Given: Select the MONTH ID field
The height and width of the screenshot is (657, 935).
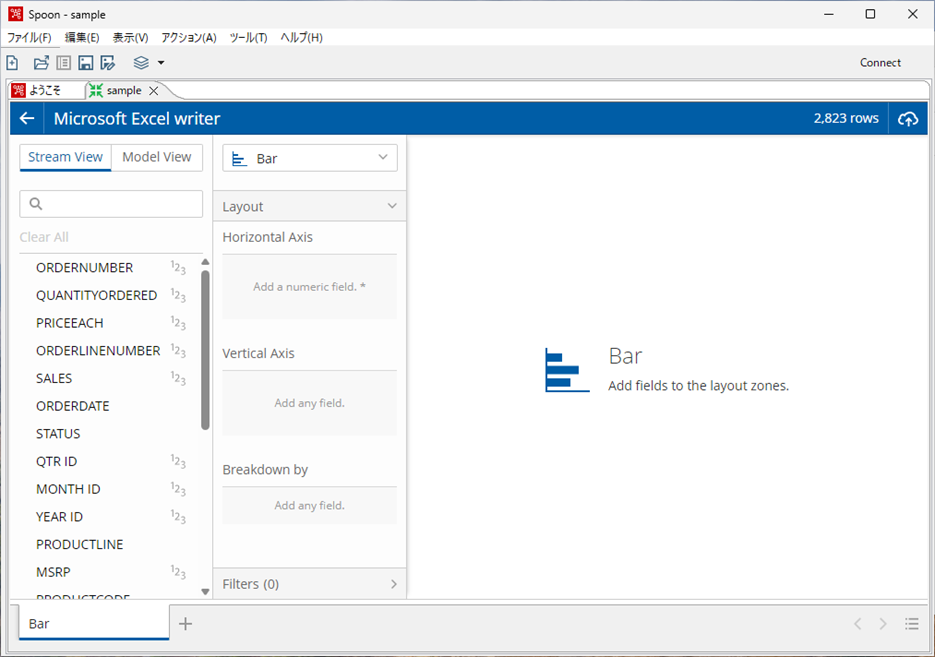Looking at the screenshot, I should pos(68,489).
